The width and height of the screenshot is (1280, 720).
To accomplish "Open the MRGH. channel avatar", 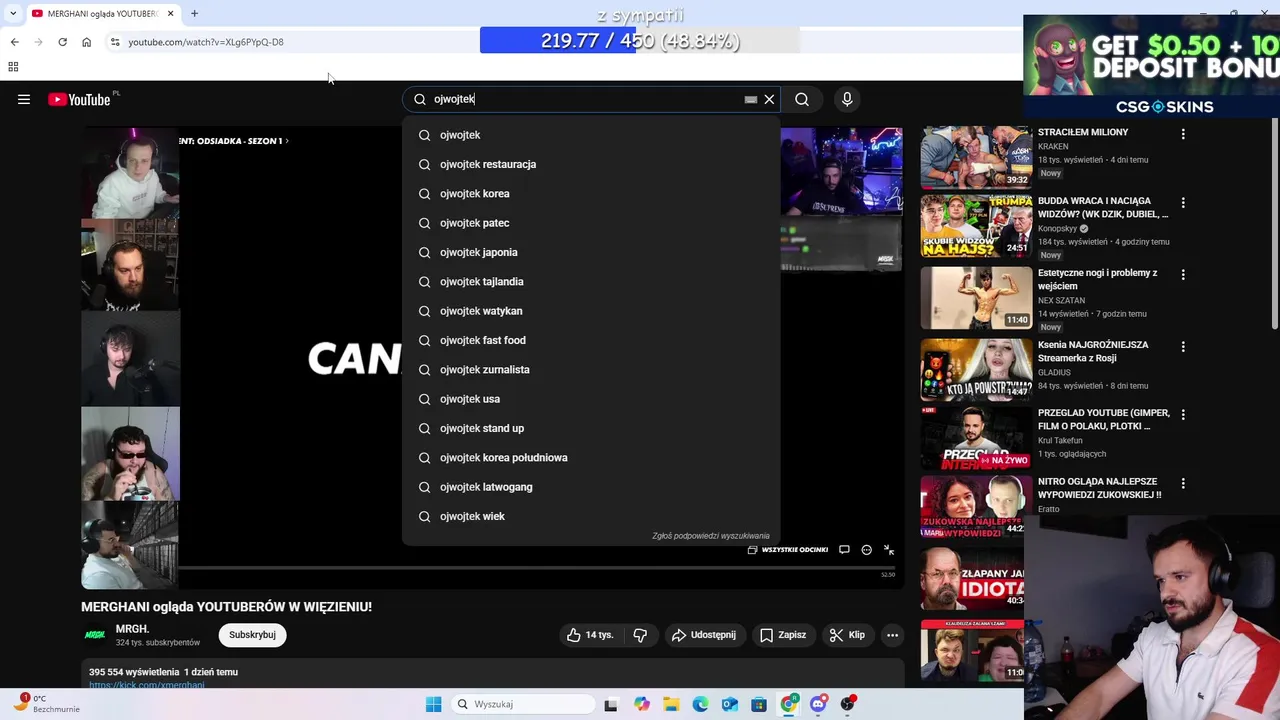I will coord(95,635).
